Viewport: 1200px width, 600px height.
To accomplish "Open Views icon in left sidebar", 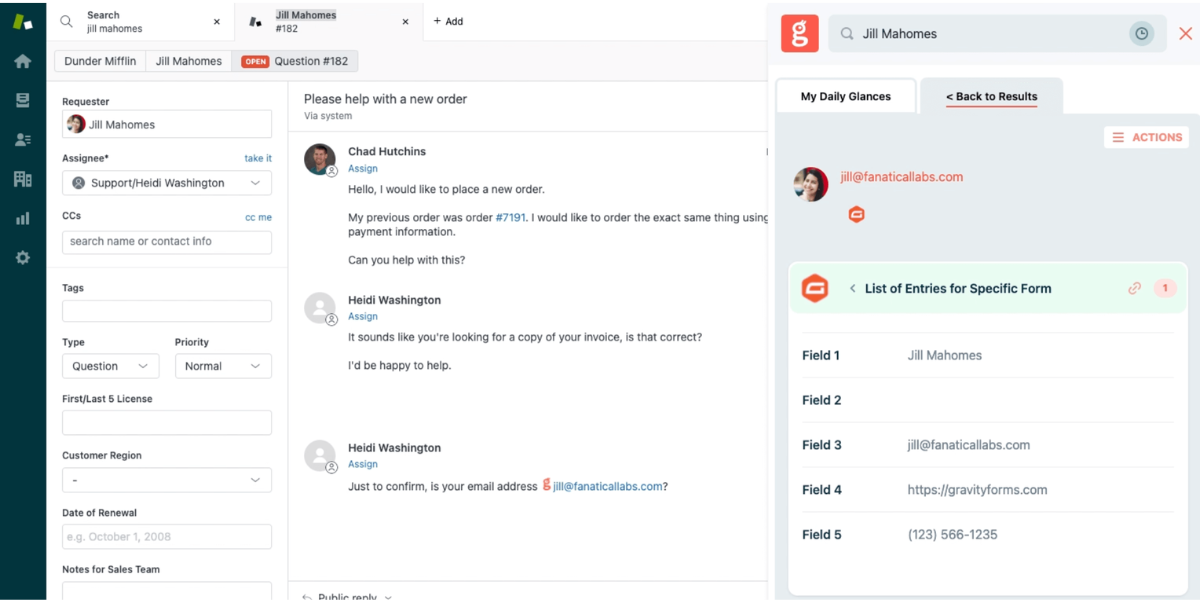I will tap(22, 100).
